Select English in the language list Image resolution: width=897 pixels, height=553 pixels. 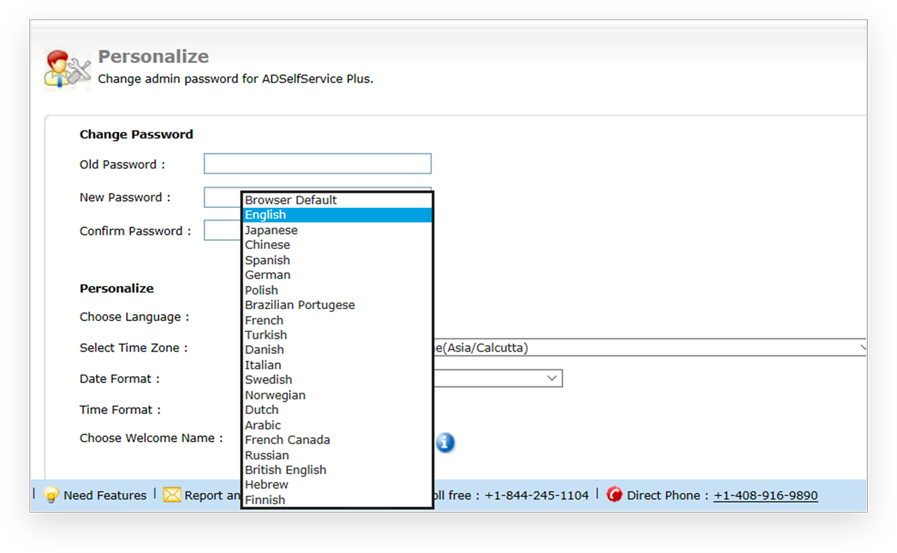[x=337, y=215]
